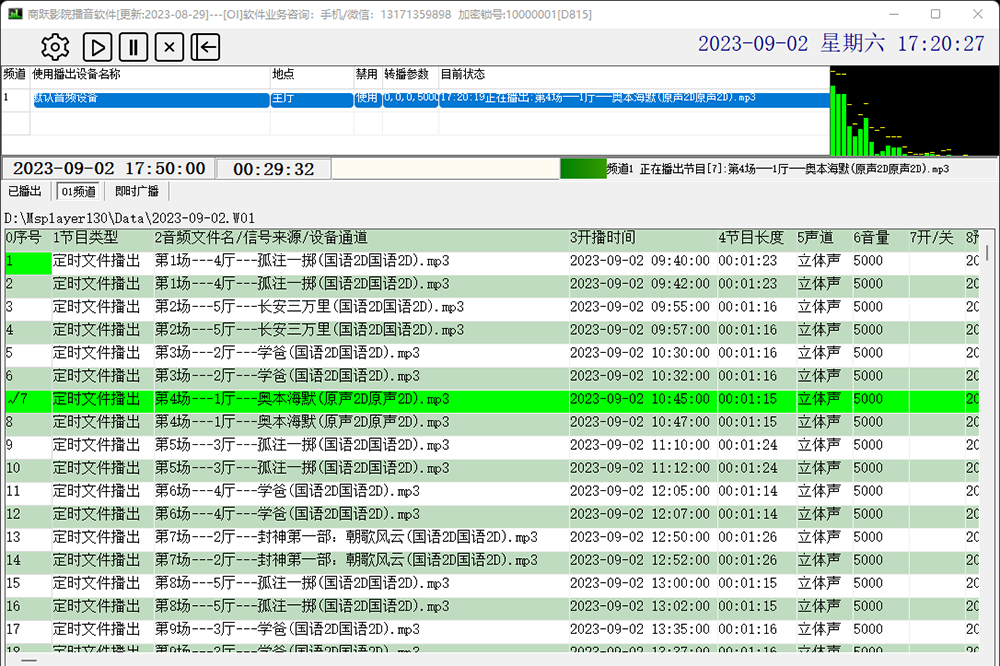
Task: Click the 0,0,0,5000 relay parameter cell
Action: click(410, 99)
